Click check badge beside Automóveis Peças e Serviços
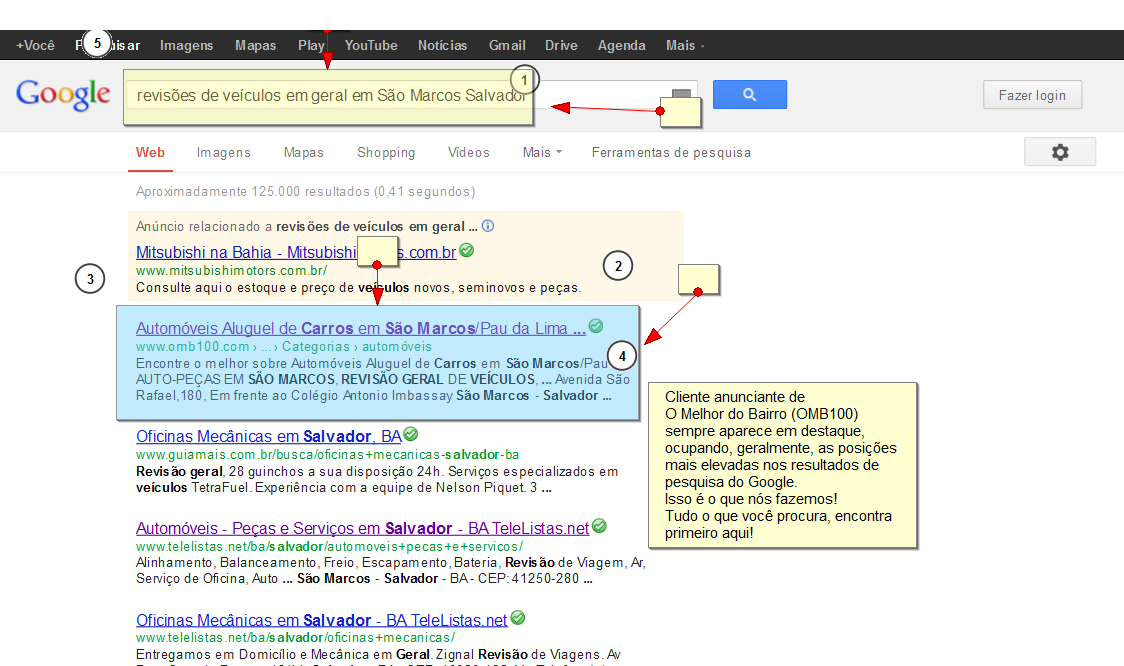Screen dimensions: 1124x666 point(600,526)
